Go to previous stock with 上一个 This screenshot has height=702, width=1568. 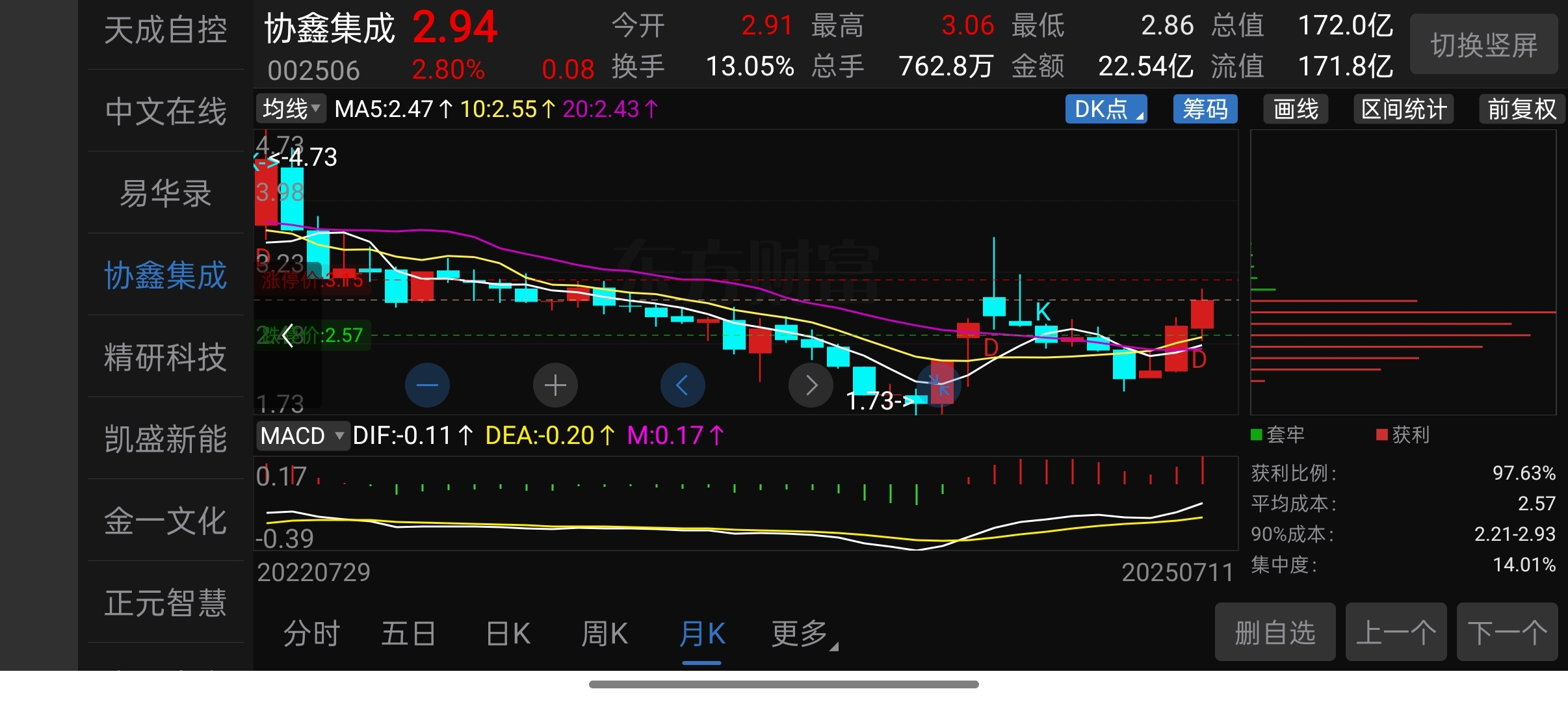[1396, 632]
